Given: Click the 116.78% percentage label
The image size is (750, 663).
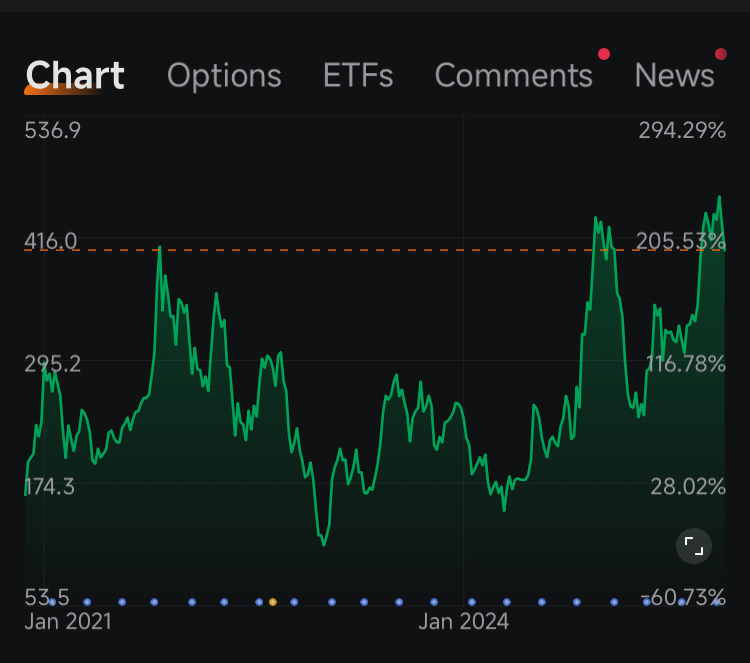Looking at the screenshot, I should (685, 364).
